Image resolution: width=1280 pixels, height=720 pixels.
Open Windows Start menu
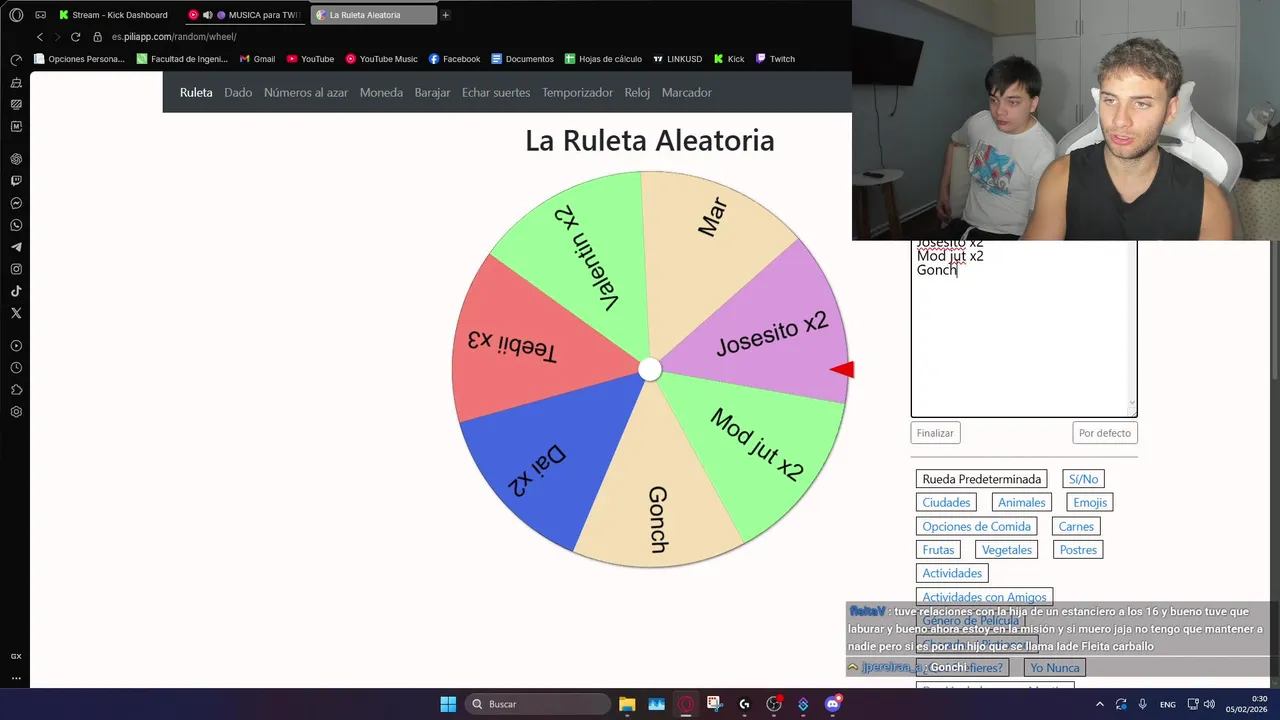(448, 704)
